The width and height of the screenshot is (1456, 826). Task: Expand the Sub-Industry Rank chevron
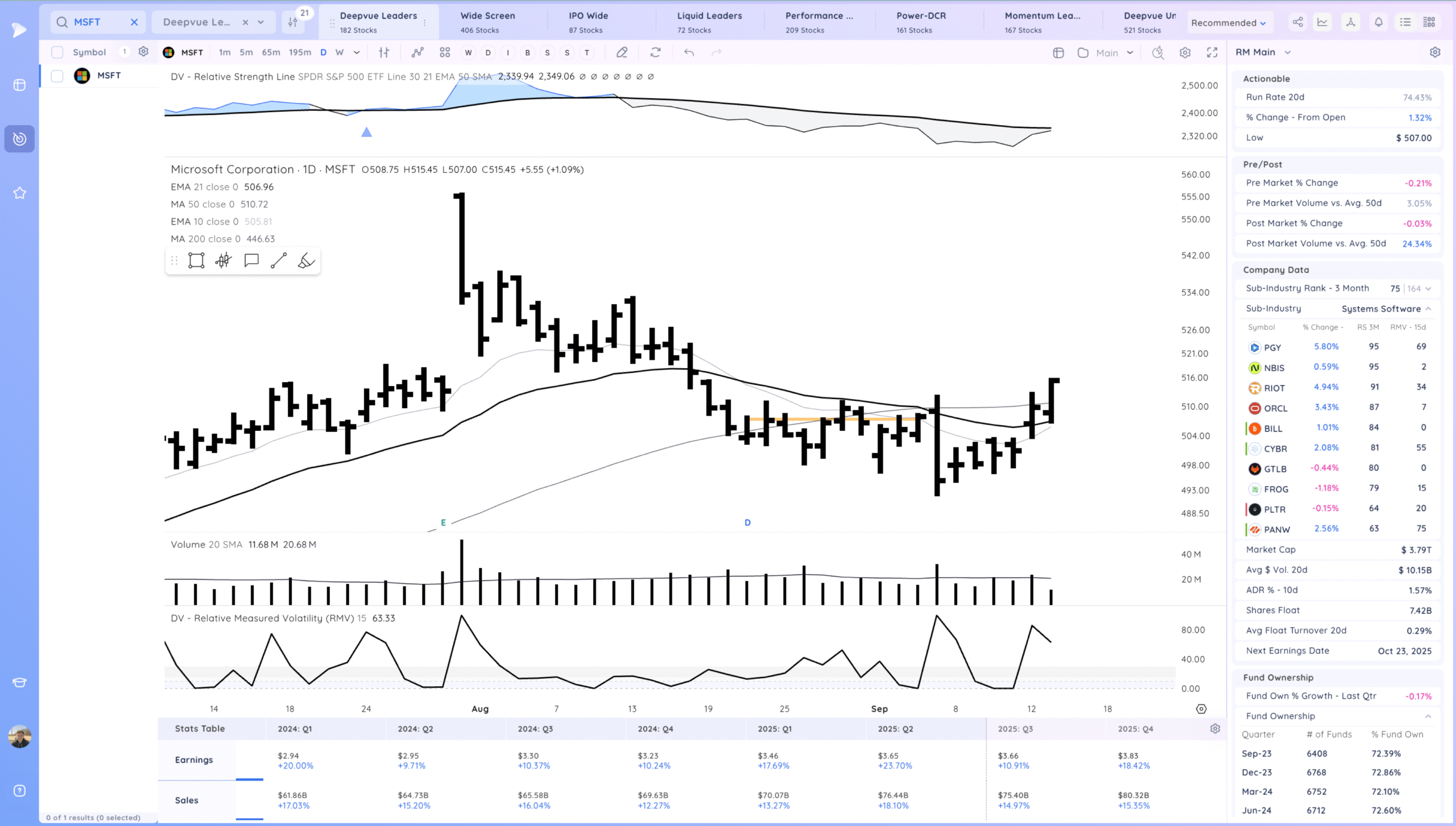(x=1428, y=289)
